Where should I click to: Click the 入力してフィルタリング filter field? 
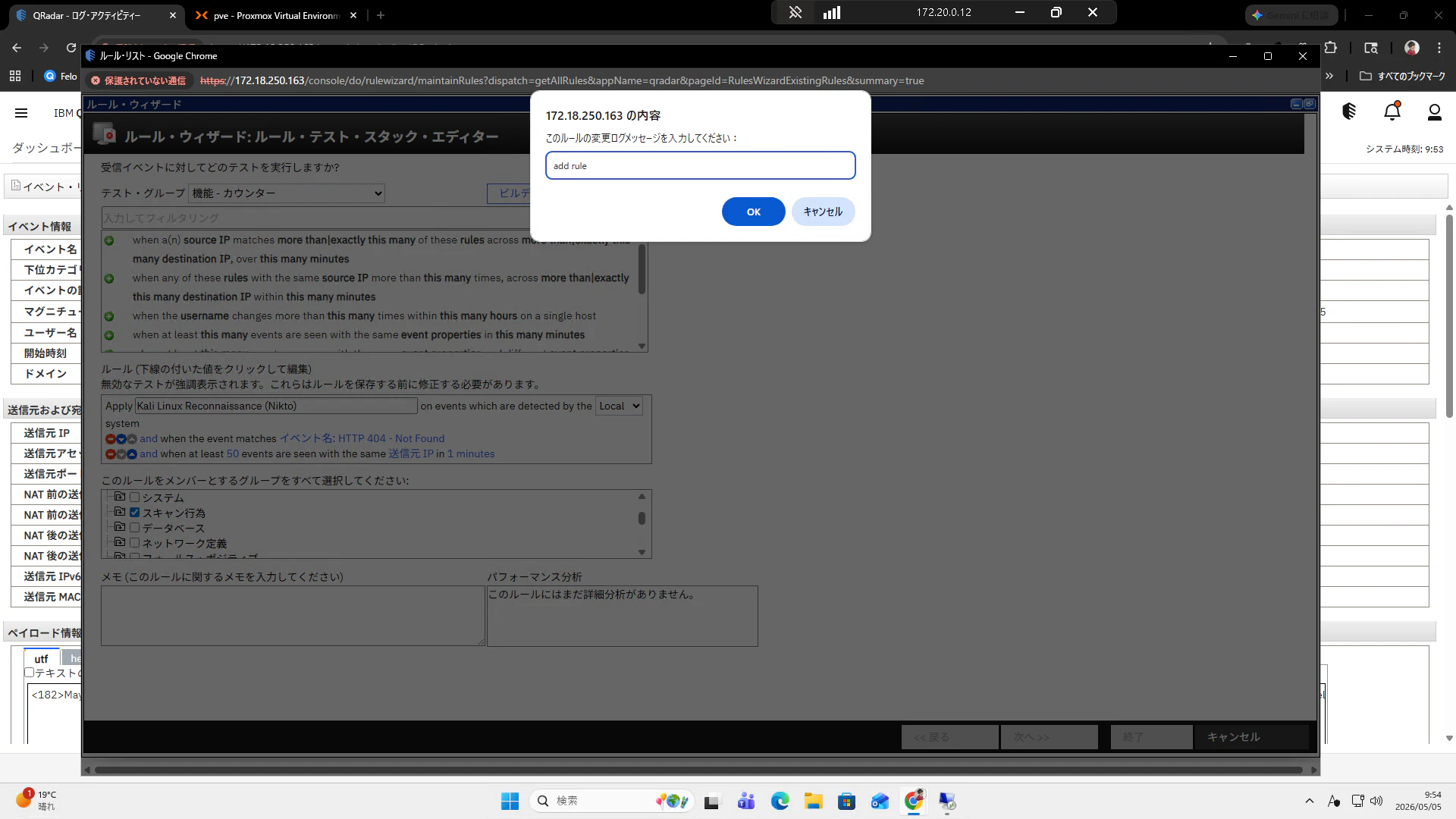click(315, 218)
